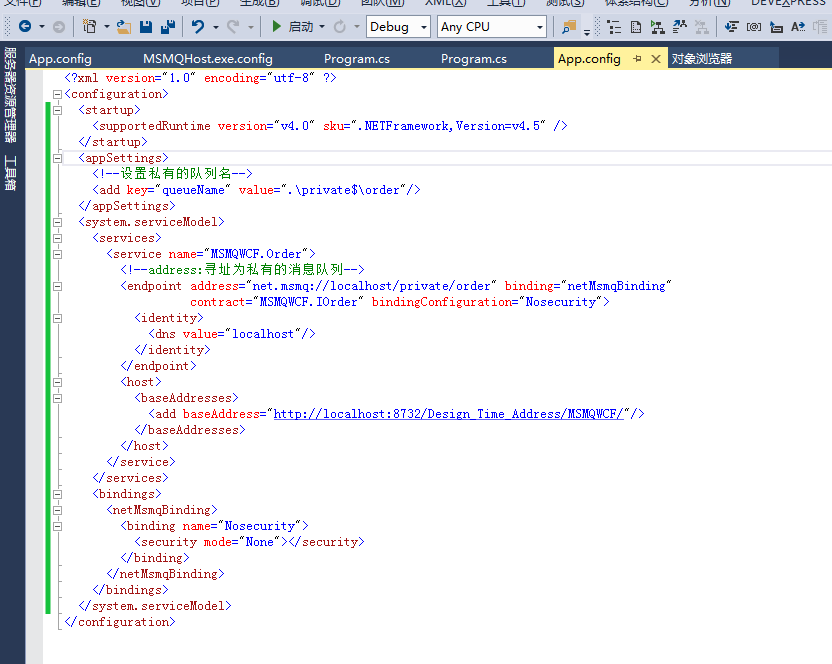Collapse the startup node

click(57, 110)
